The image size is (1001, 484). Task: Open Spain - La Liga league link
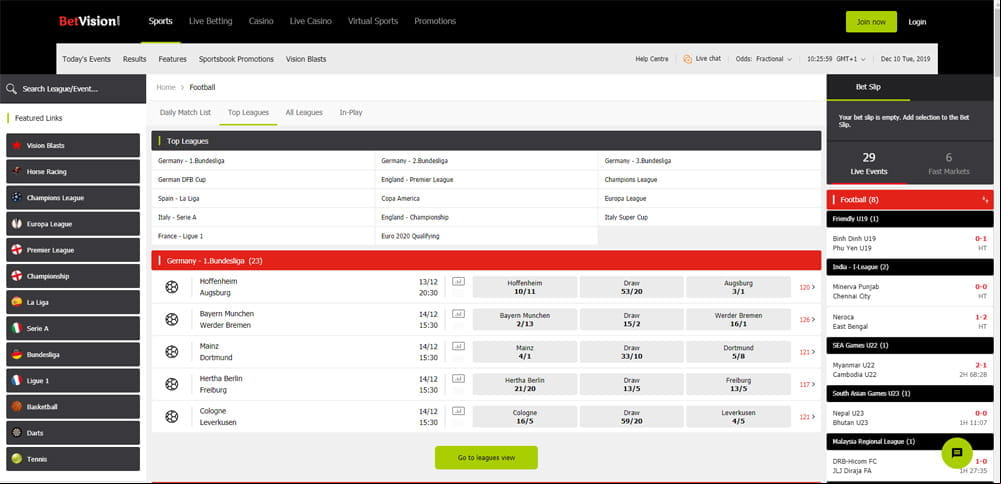179,199
